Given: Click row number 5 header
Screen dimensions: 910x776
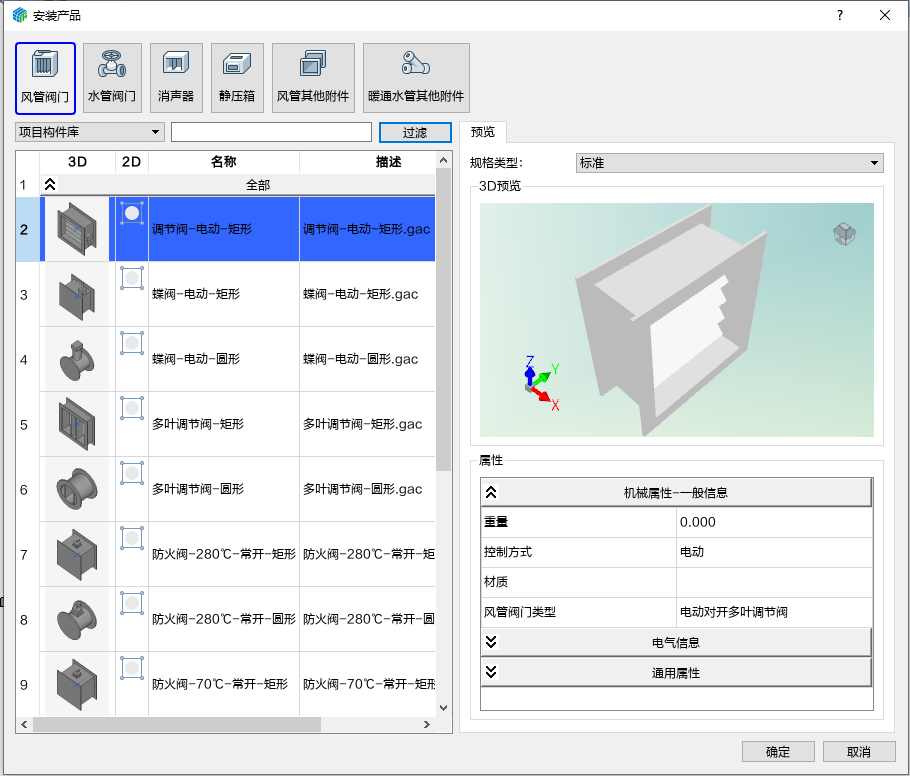Looking at the screenshot, I should 27,424.
